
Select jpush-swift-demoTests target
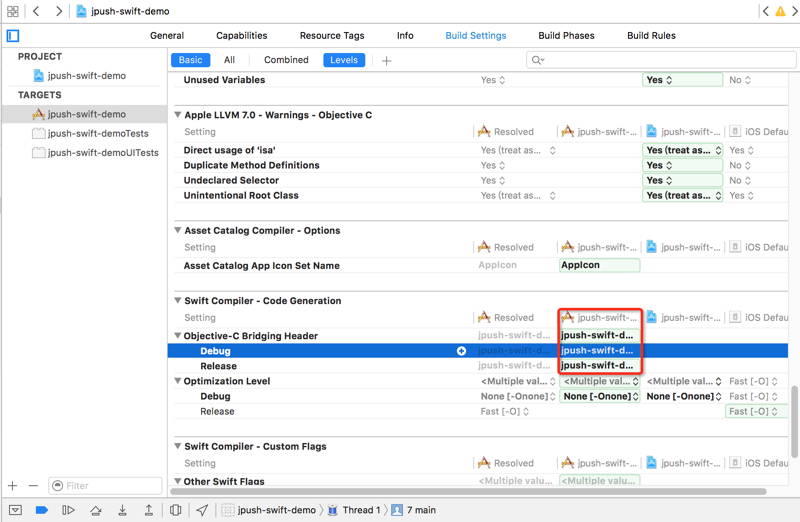90,134
